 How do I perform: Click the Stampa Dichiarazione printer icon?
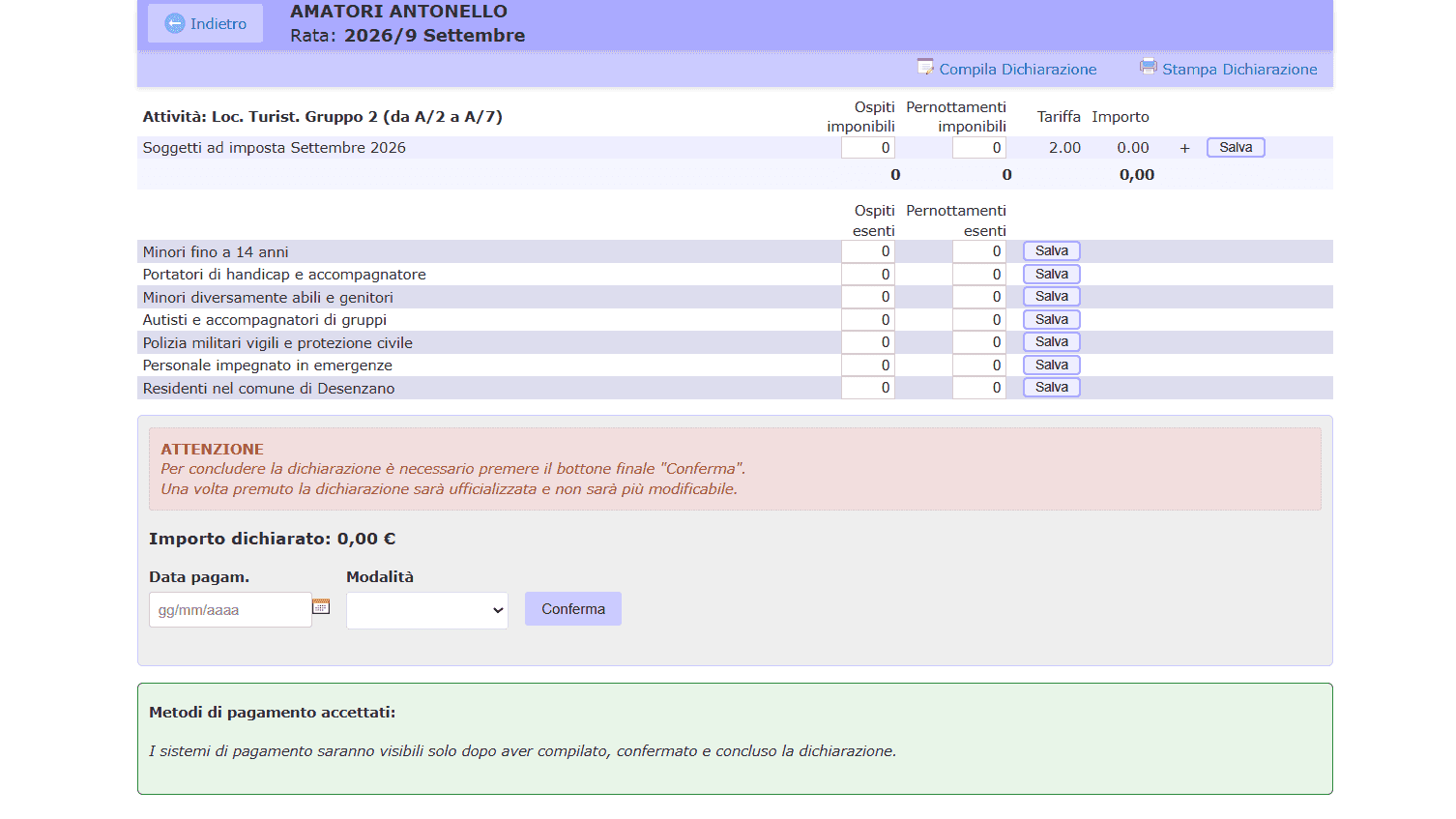(x=1149, y=66)
